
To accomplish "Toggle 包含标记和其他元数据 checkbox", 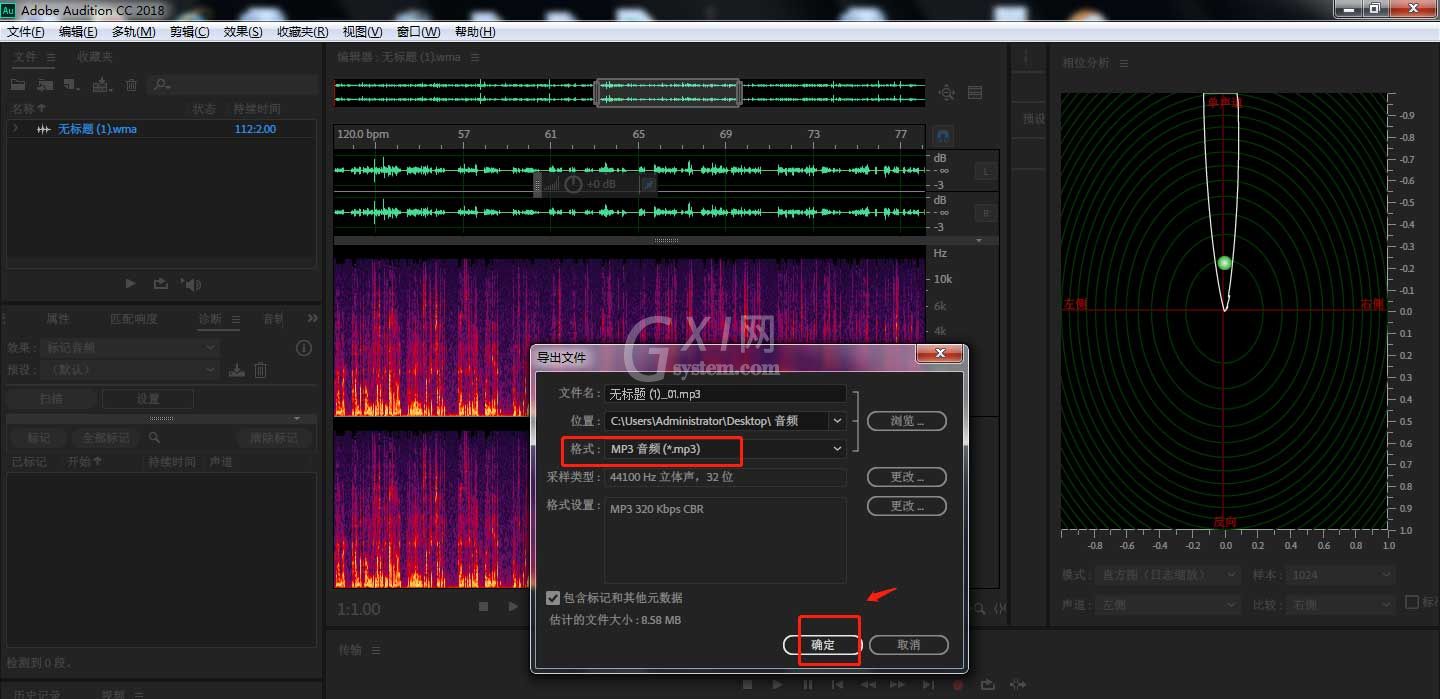I will coord(553,597).
